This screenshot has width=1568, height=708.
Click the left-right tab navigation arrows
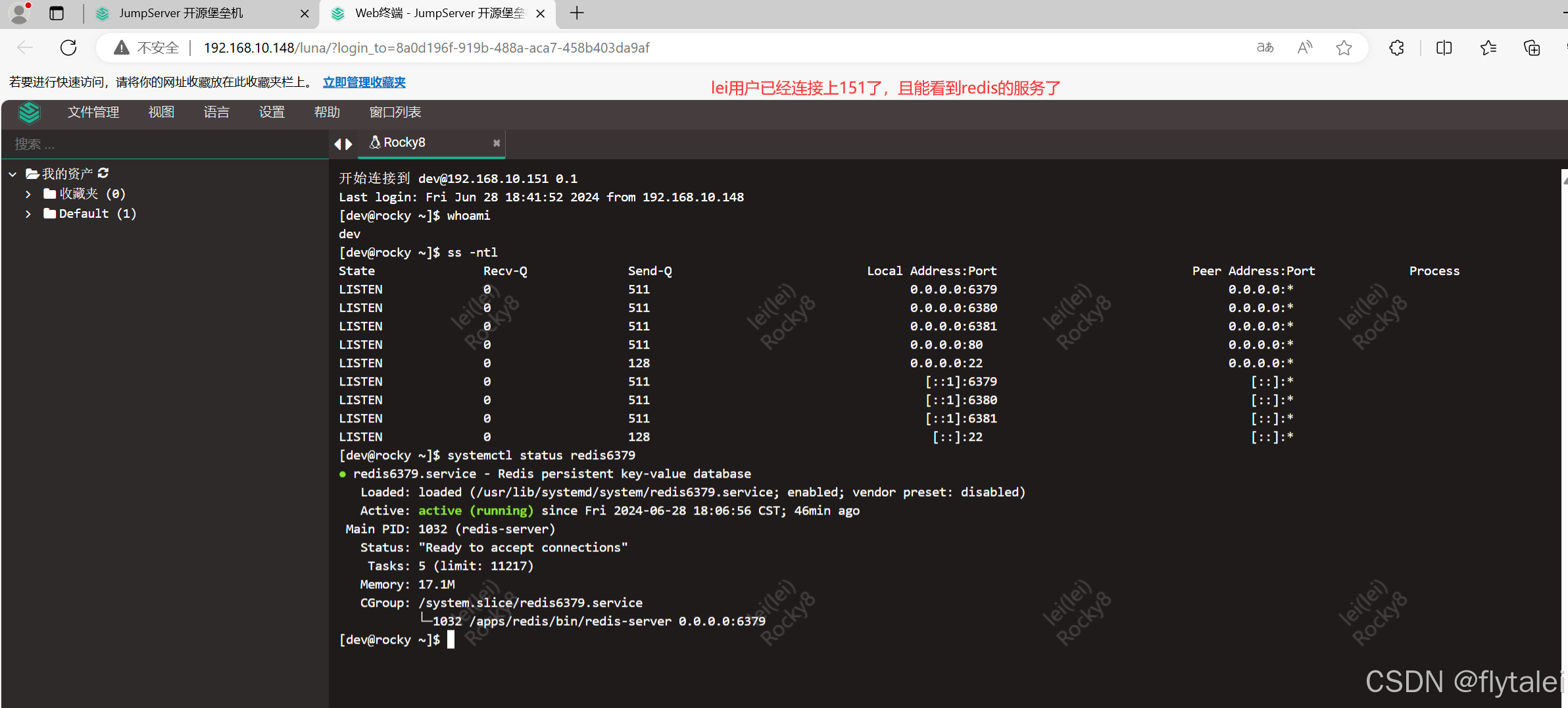(343, 144)
